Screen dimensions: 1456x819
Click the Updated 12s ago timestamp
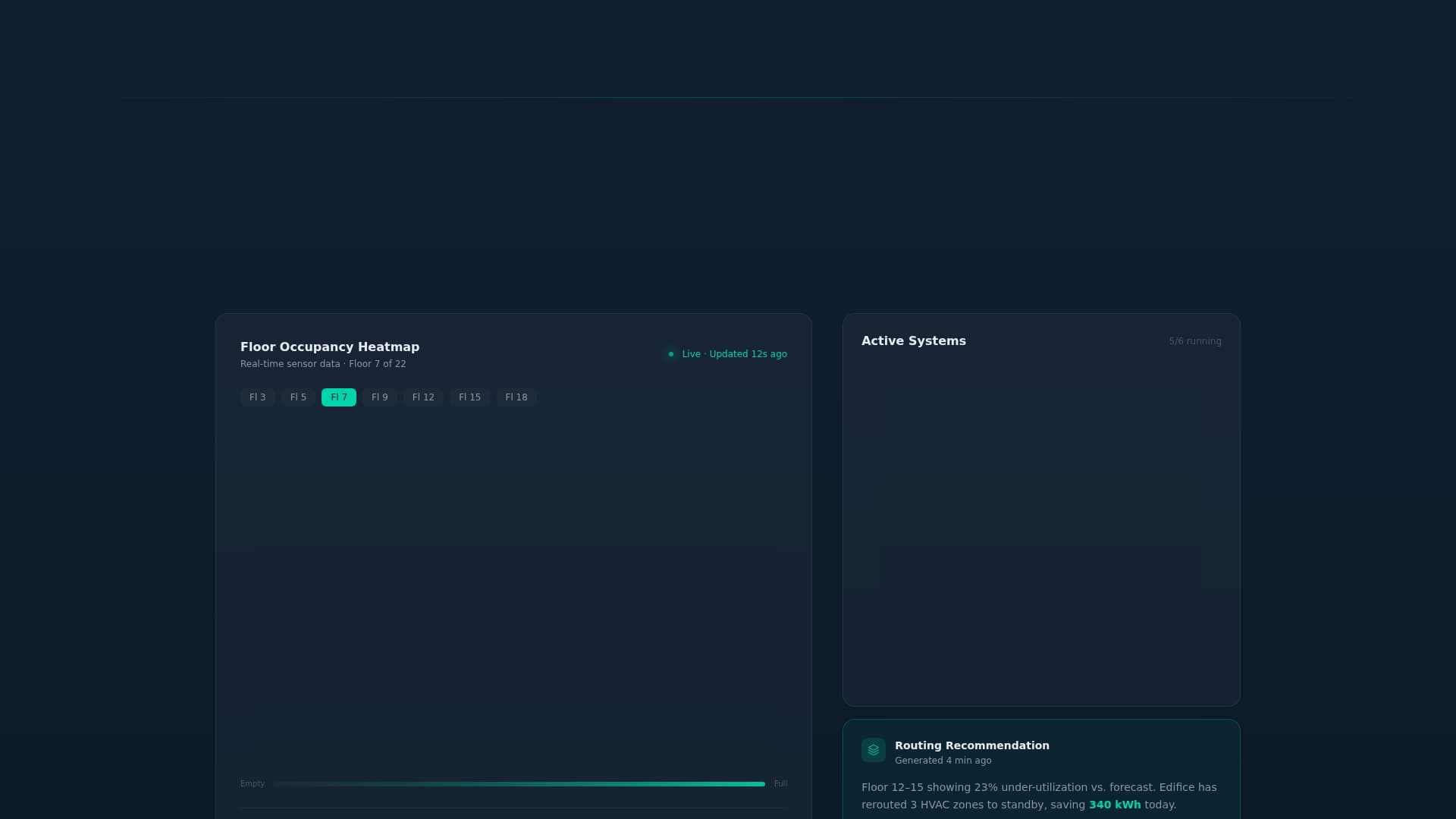[748, 354]
